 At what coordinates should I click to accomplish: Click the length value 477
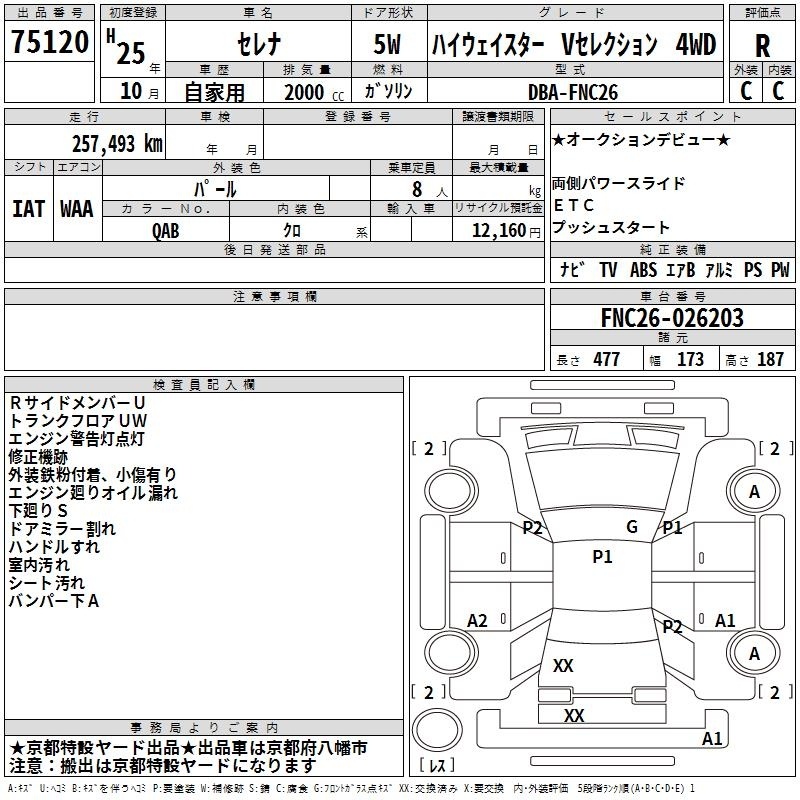click(606, 359)
